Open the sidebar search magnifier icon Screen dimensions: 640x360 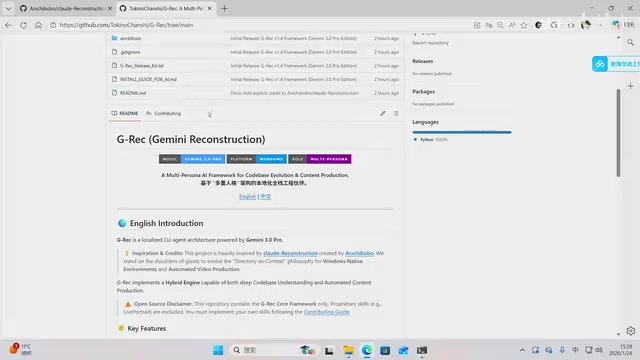(x=631, y=42)
